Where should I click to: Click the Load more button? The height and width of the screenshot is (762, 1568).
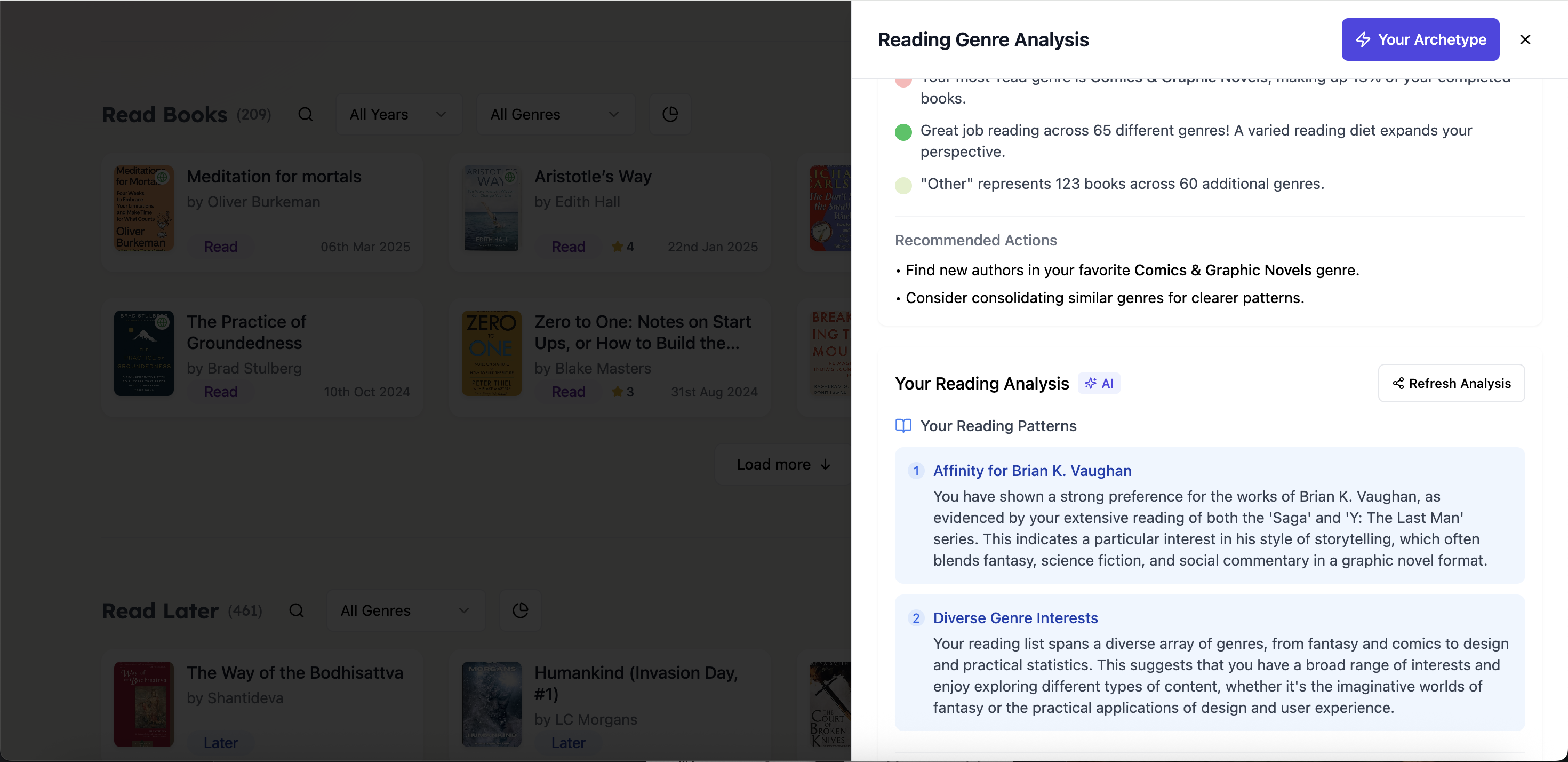[x=783, y=464]
